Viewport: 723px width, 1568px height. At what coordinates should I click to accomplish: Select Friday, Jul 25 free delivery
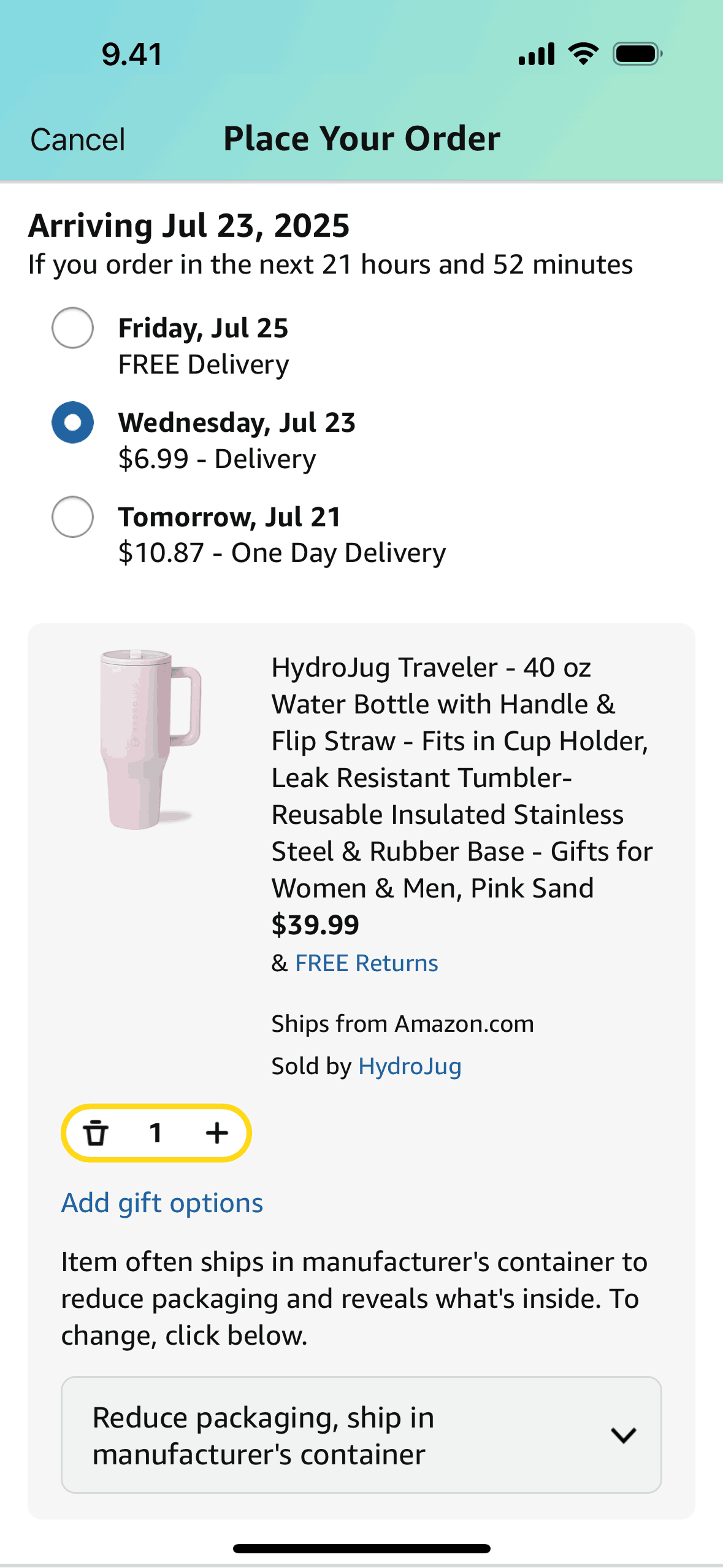point(73,328)
